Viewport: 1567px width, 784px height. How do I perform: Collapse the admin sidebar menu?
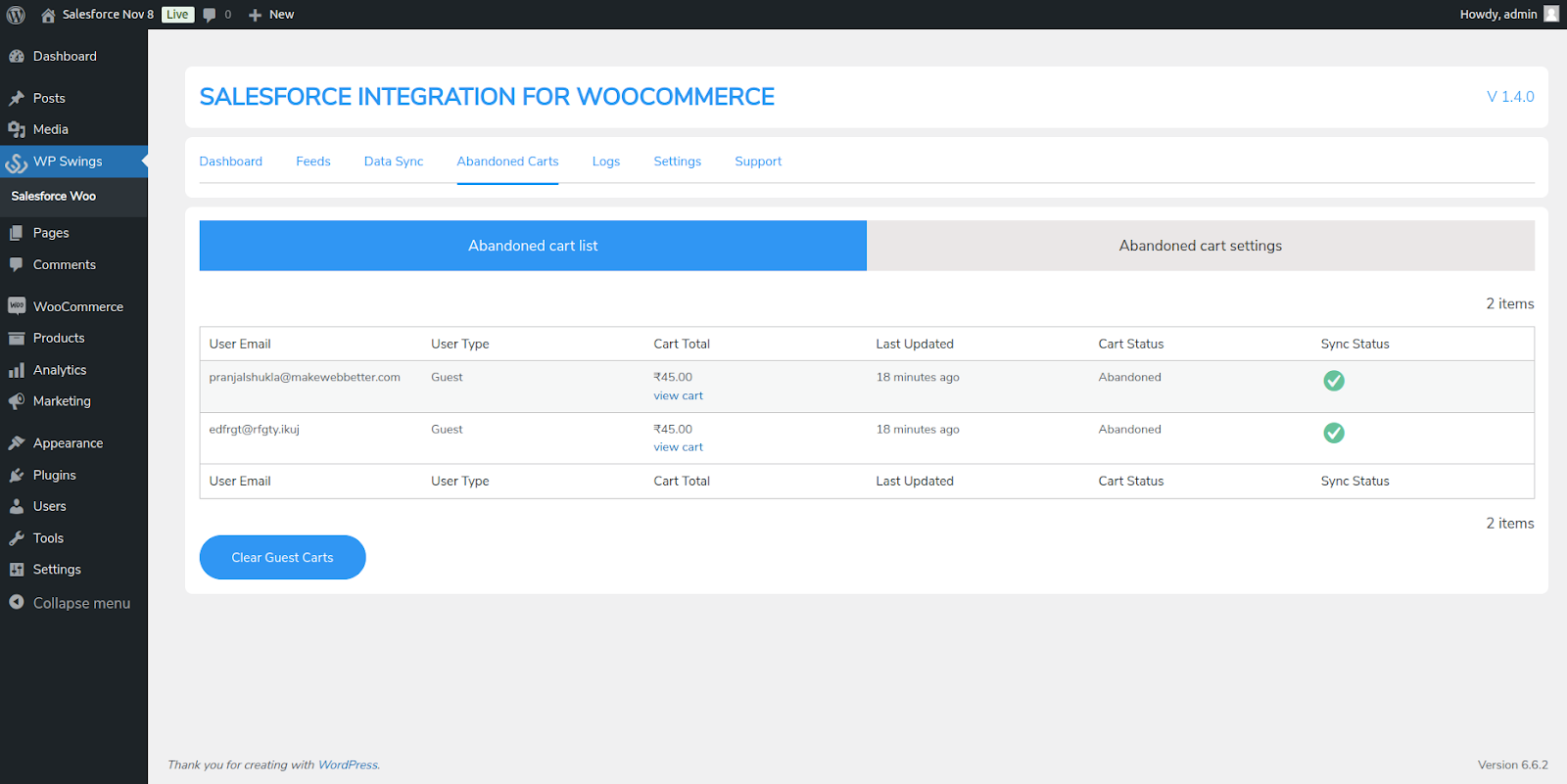pos(70,603)
